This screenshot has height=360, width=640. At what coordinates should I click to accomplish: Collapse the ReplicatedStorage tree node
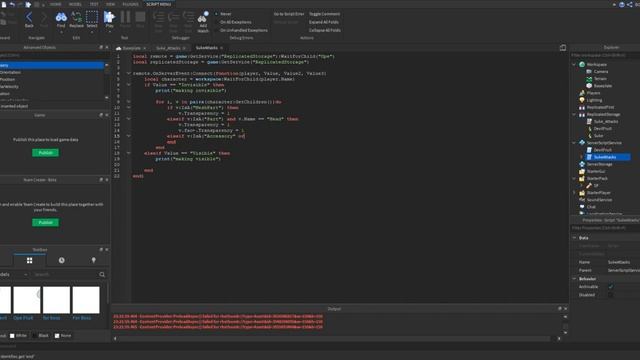(x=574, y=114)
